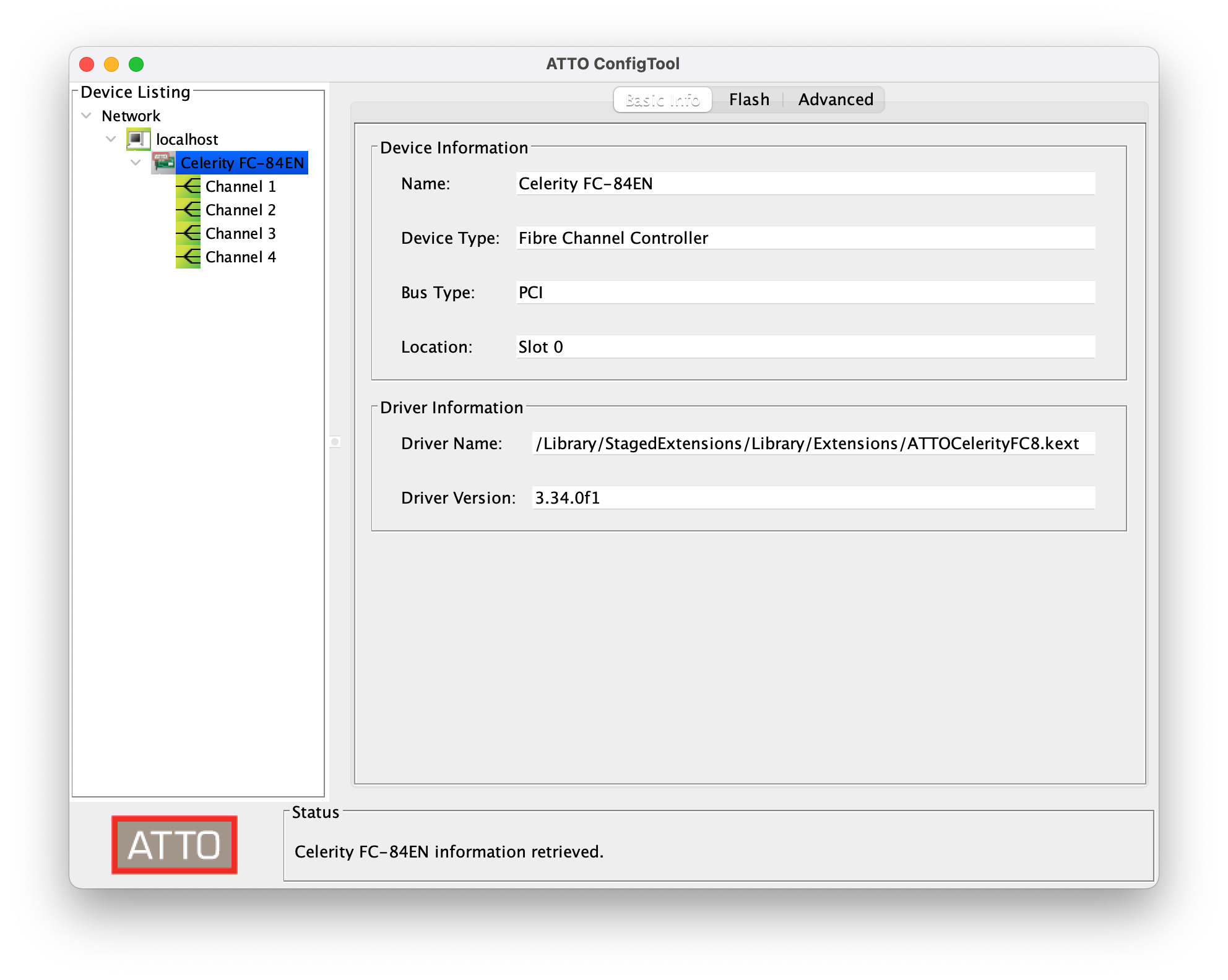Collapse the Network tree node
This screenshot has width=1228, height=980.
coord(87,116)
